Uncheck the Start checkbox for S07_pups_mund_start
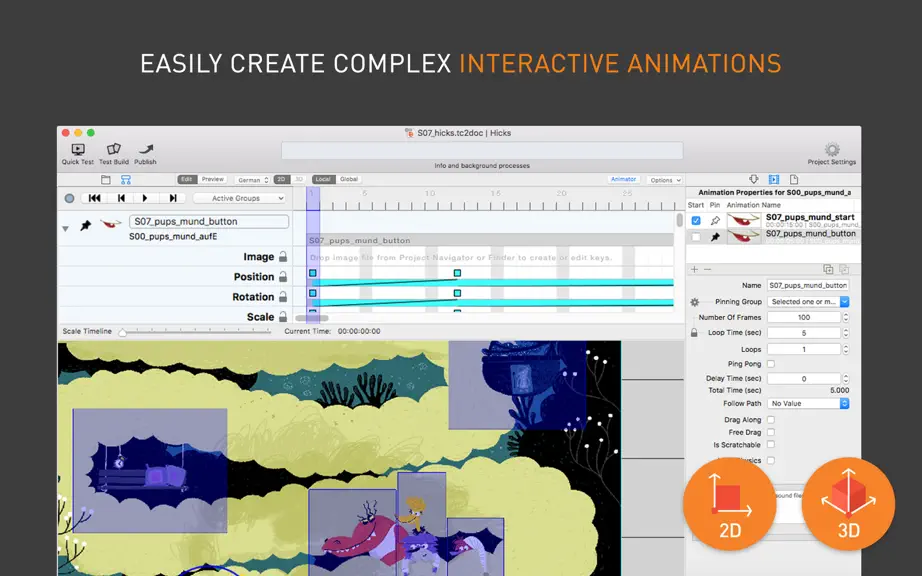Screen dimensions: 922x576 pos(696,220)
